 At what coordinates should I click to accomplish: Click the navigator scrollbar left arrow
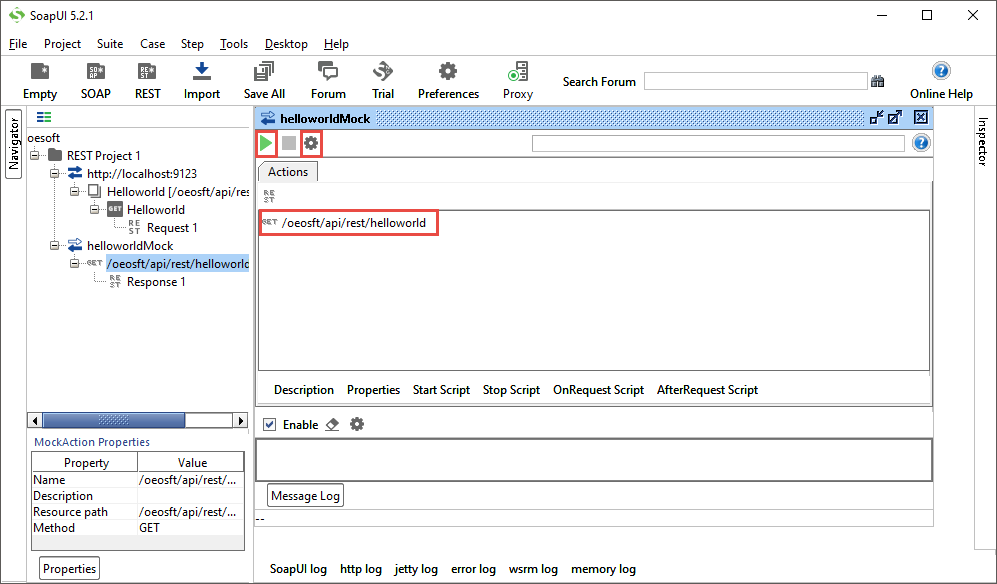pos(35,420)
